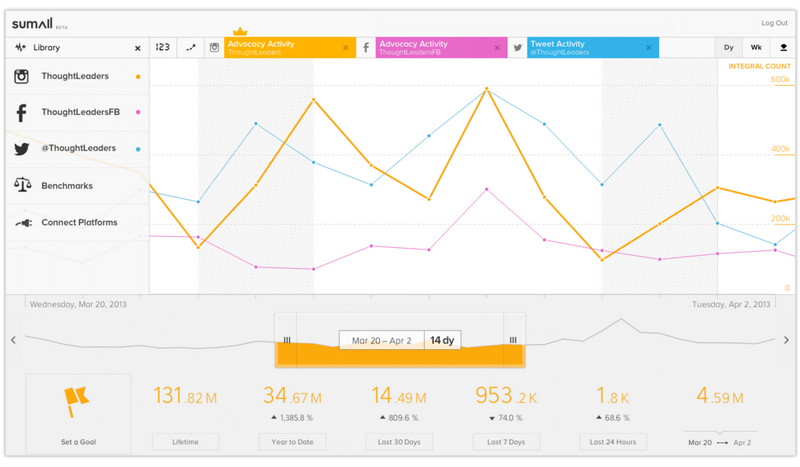Select the orange Advocacy Activity ThoughtLeaders tab
800x467 pixels.
pyautogui.click(x=290, y=47)
